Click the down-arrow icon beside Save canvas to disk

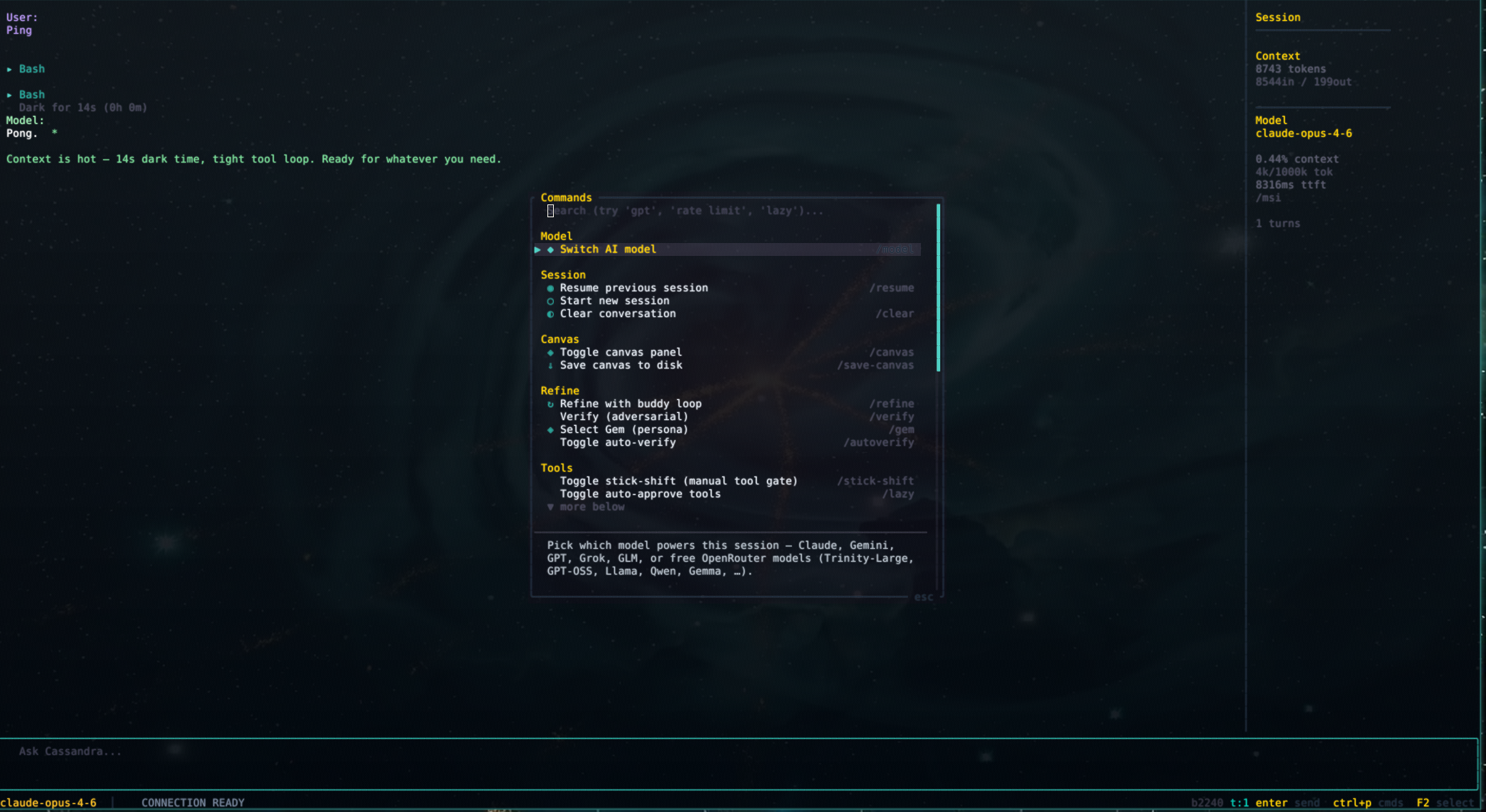tap(551, 365)
